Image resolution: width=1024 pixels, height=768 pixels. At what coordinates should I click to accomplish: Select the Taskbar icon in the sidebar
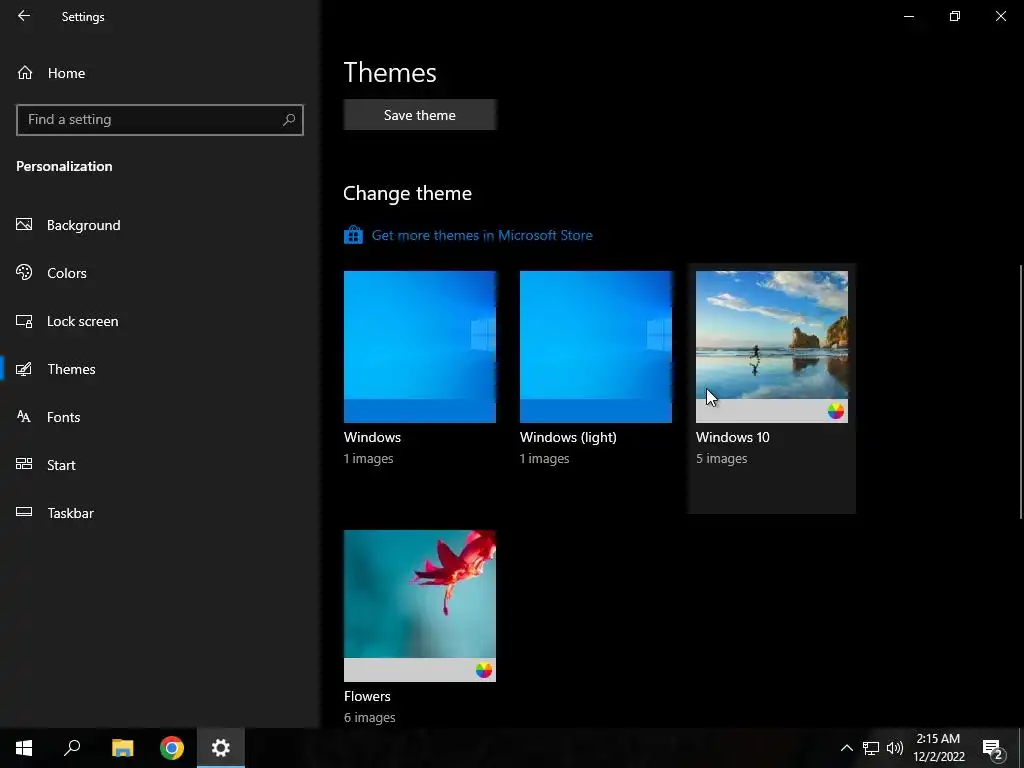(24, 512)
